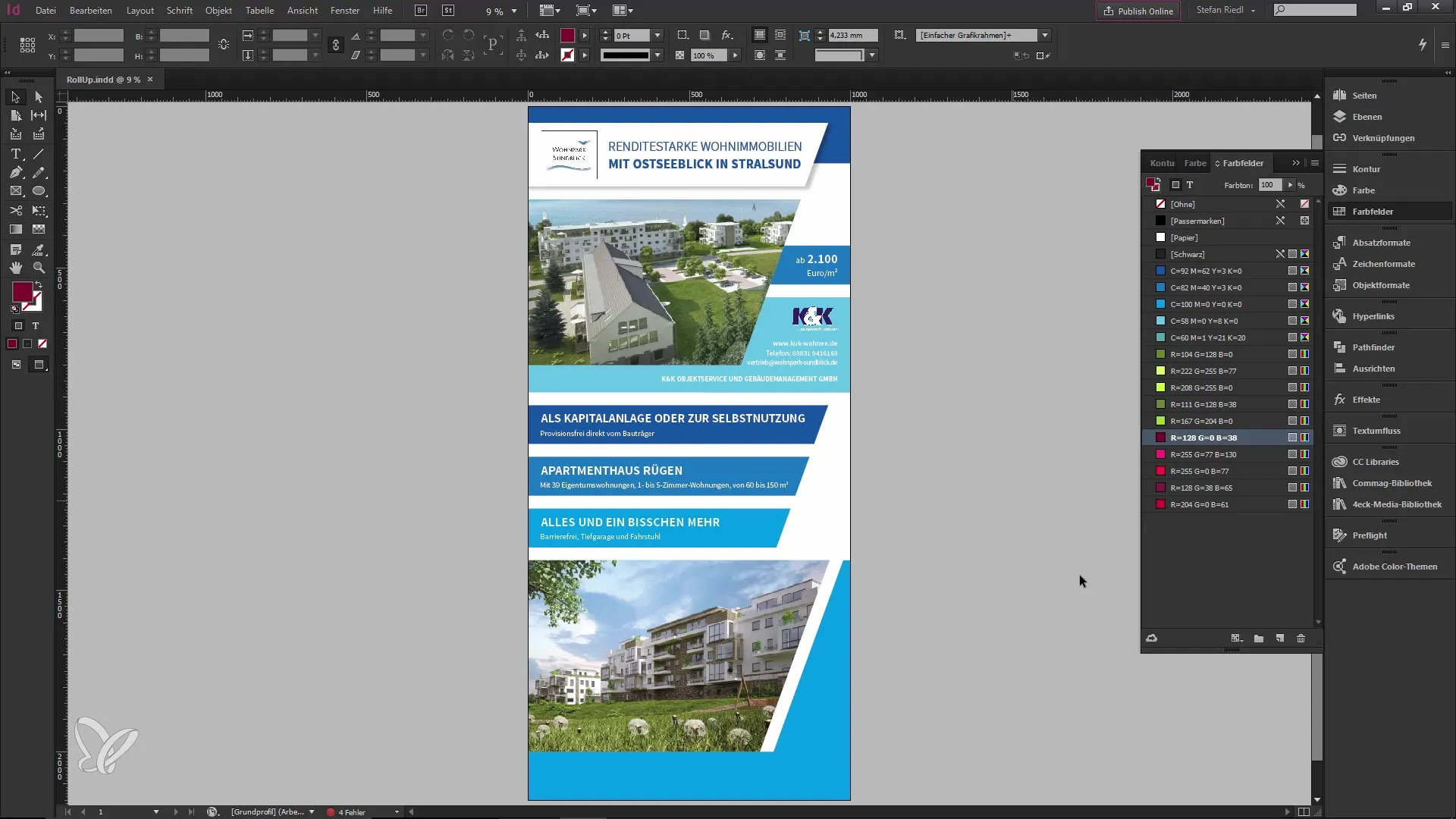Select the Zoom tool

tap(39, 268)
